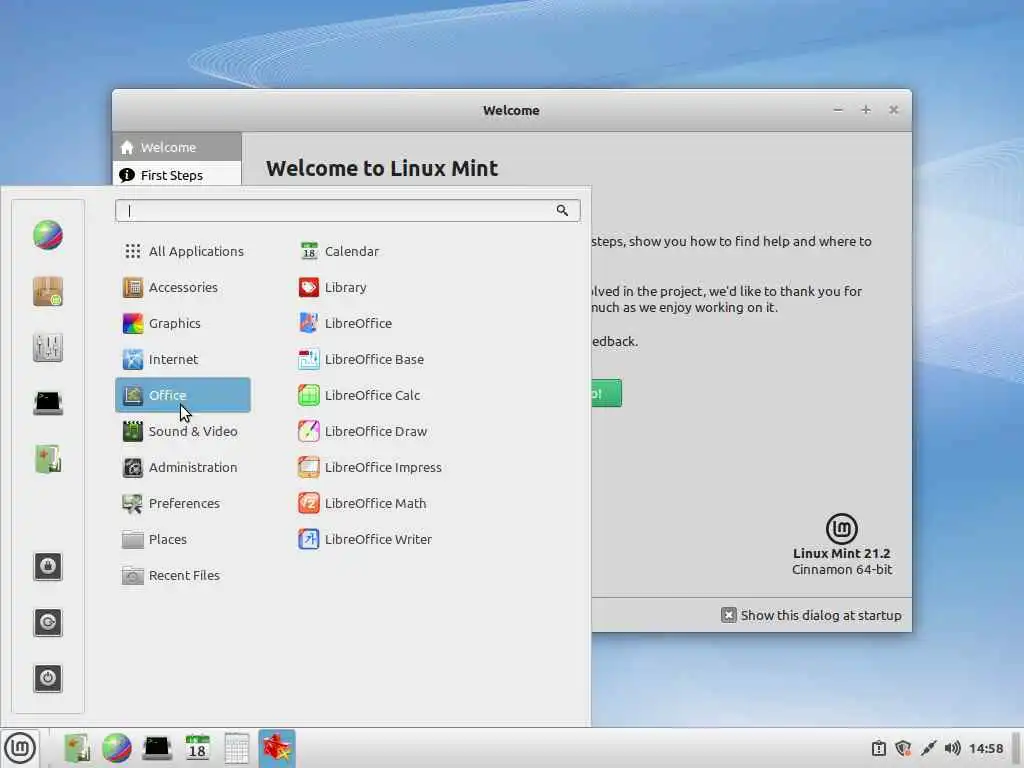
Task: Click the search magnifier icon in menu
Action: (562, 210)
